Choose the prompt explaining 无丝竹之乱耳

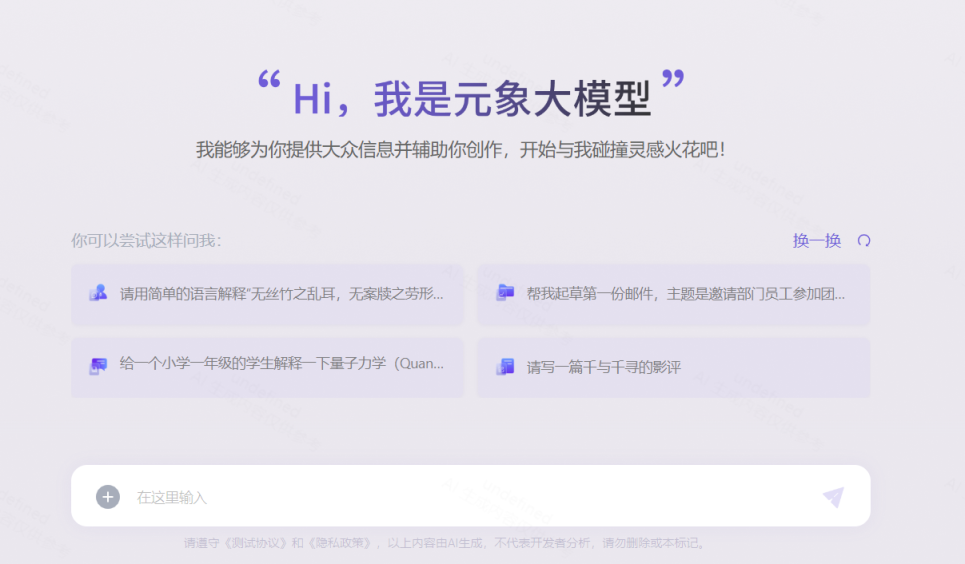tap(281, 294)
